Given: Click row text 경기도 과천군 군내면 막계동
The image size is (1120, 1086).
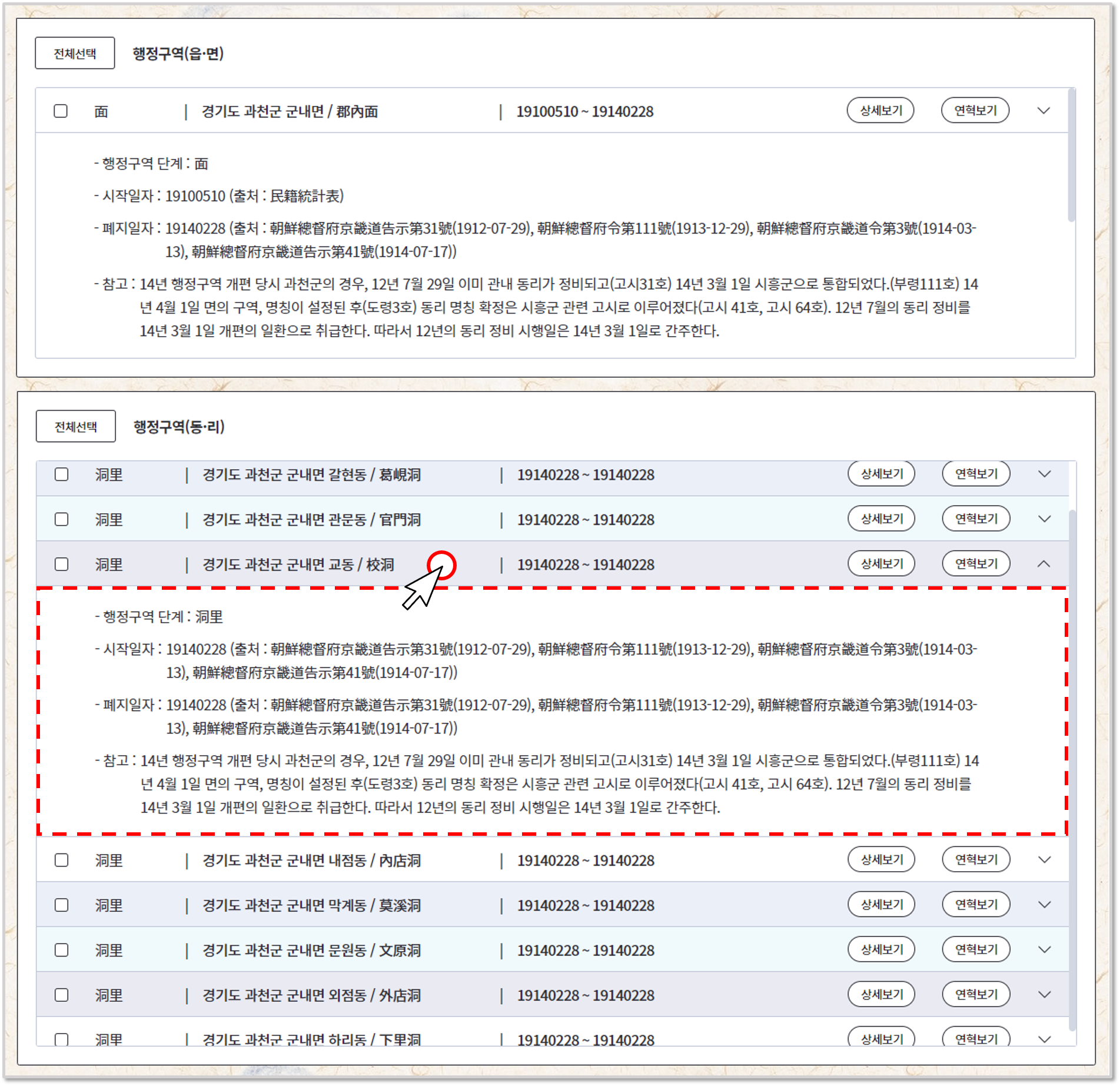Looking at the screenshot, I should click(x=284, y=906).
